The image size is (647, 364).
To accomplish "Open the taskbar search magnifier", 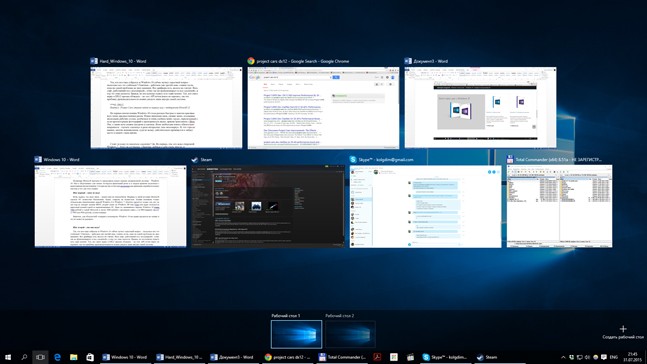I will point(24,357).
